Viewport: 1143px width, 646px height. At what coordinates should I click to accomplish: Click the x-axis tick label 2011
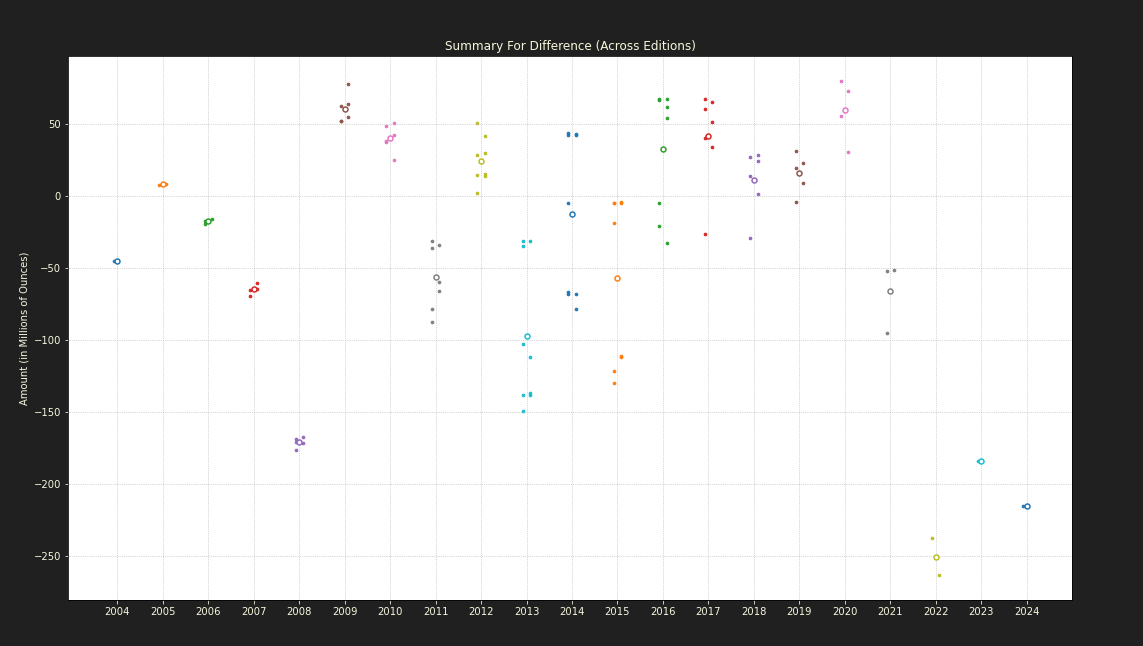(x=436, y=611)
